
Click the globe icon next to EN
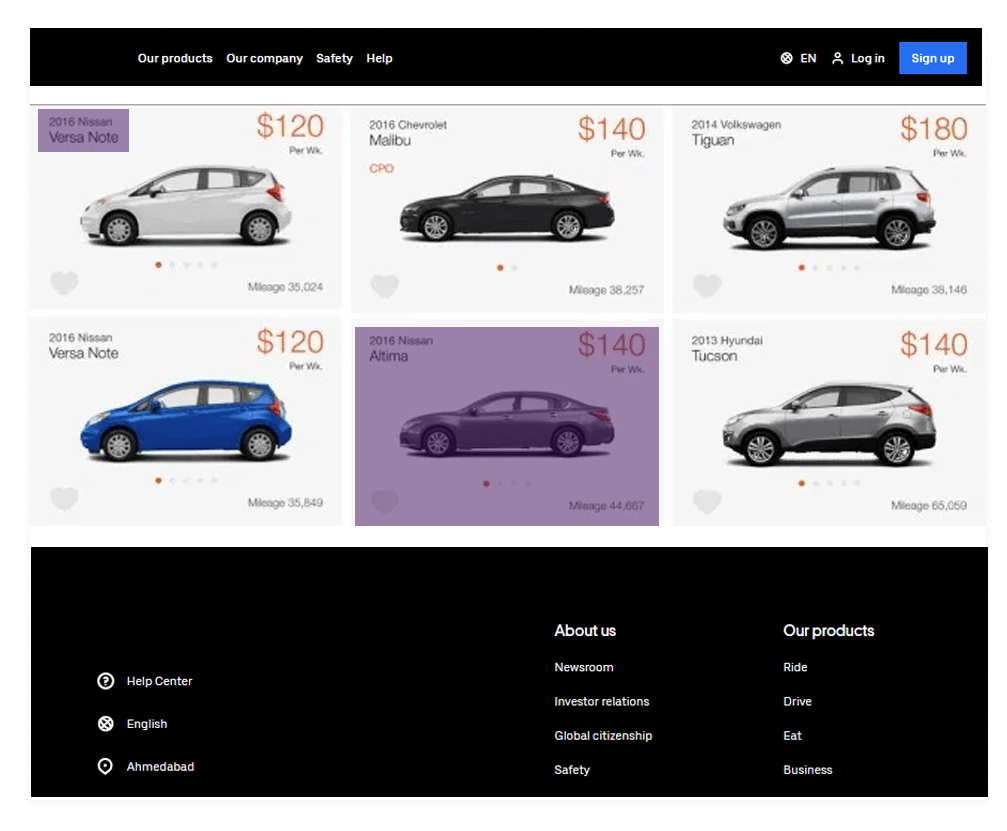[786, 58]
